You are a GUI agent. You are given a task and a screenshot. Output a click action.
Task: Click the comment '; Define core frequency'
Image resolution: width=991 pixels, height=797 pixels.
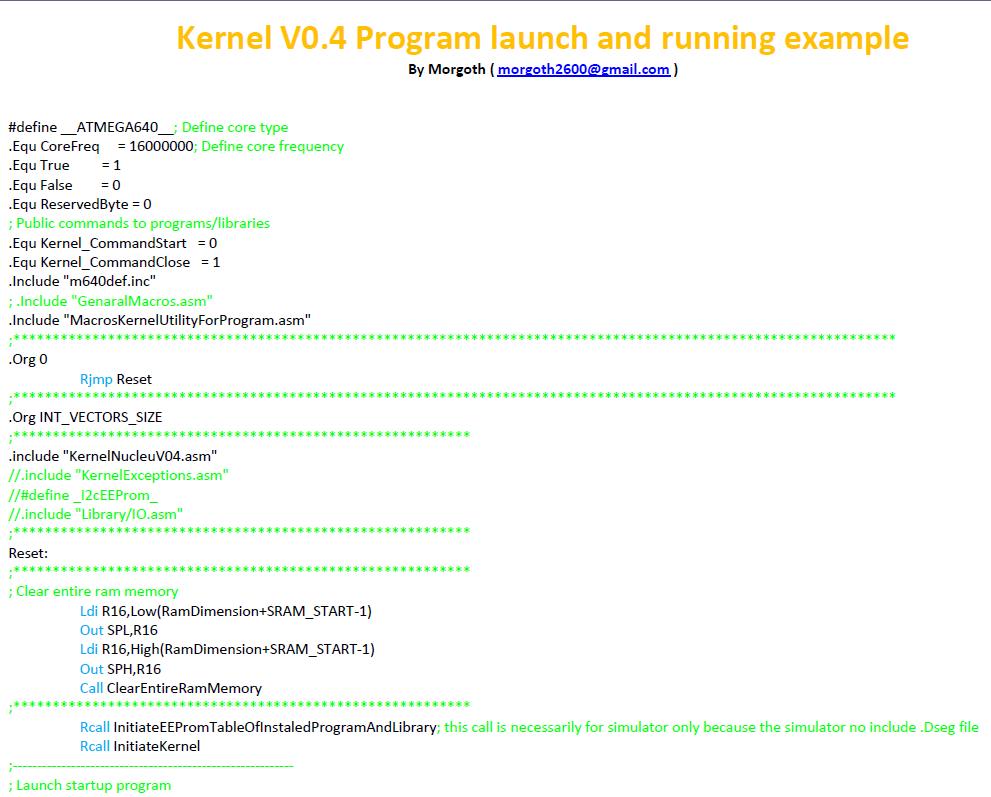pyautogui.click(x=269, y=147)
